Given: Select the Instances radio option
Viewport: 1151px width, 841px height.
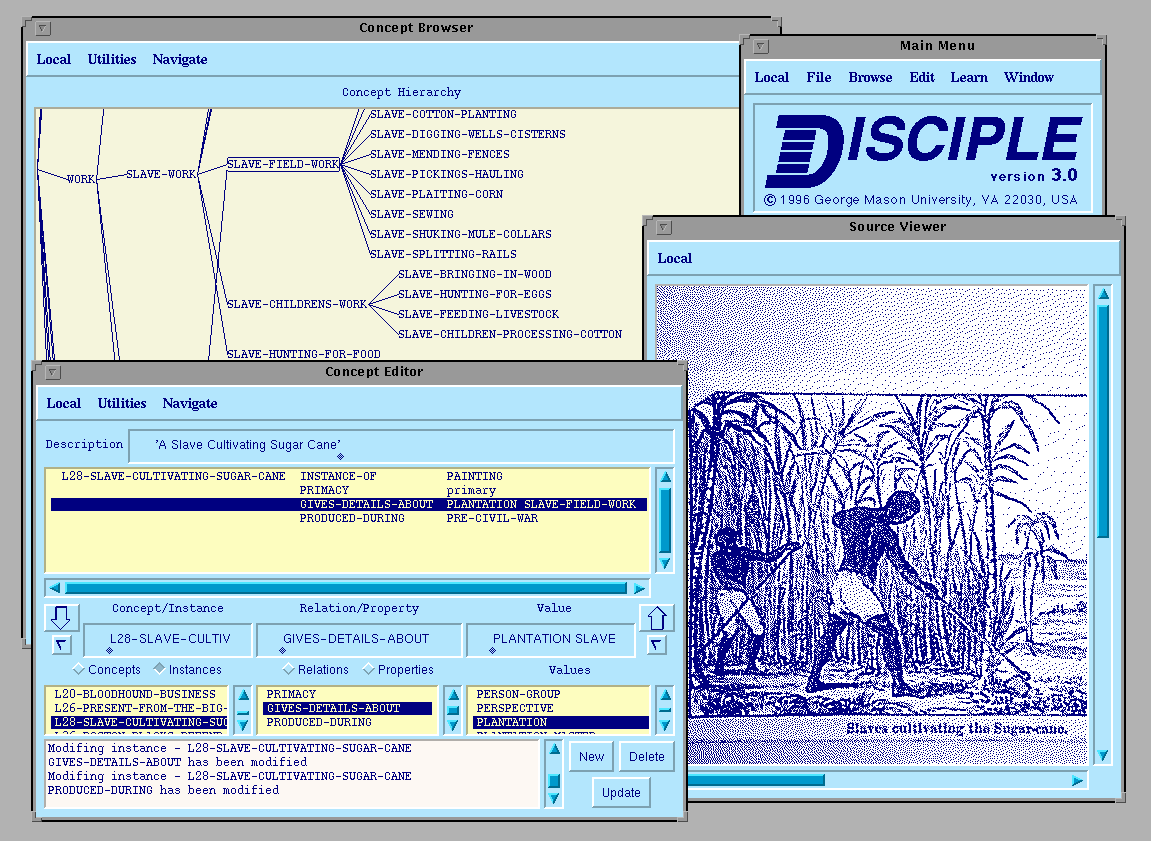Looking at the screenshot, I should pyautogui.click(x=159, y=669).
